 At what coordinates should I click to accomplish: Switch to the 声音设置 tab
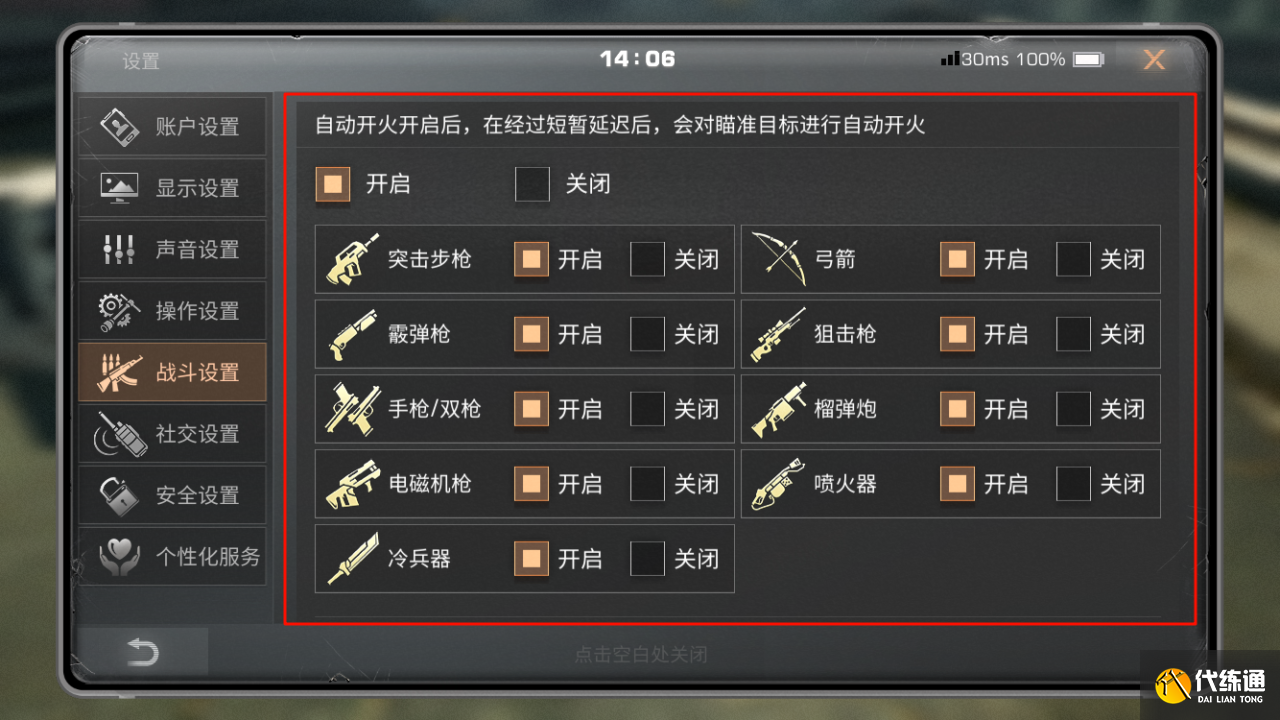(172, 250)
